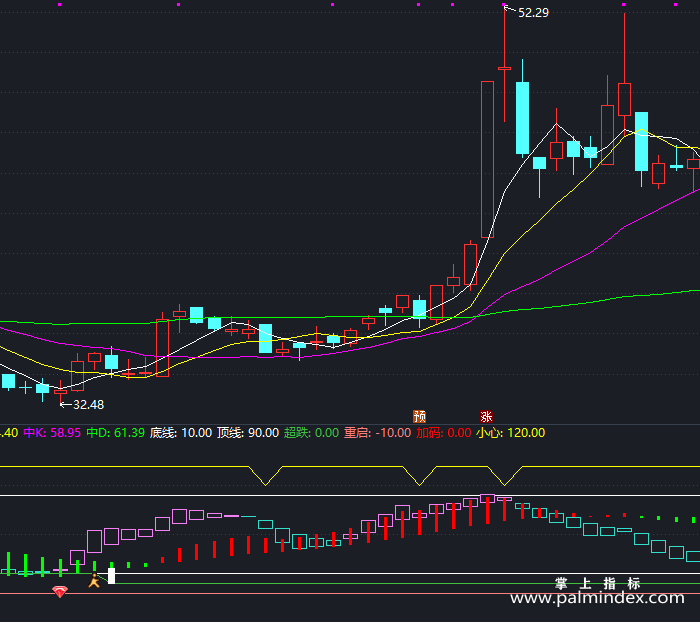This screenshot has height=622, width=700.
Task: Click the orange 预 signal marker
Action: tap(419, 417)
